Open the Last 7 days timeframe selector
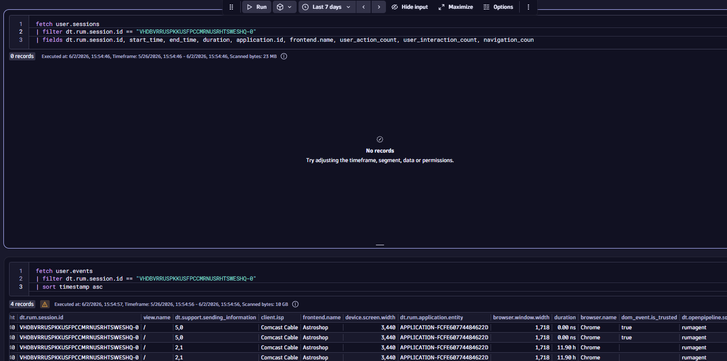 [x=327, y=7]
